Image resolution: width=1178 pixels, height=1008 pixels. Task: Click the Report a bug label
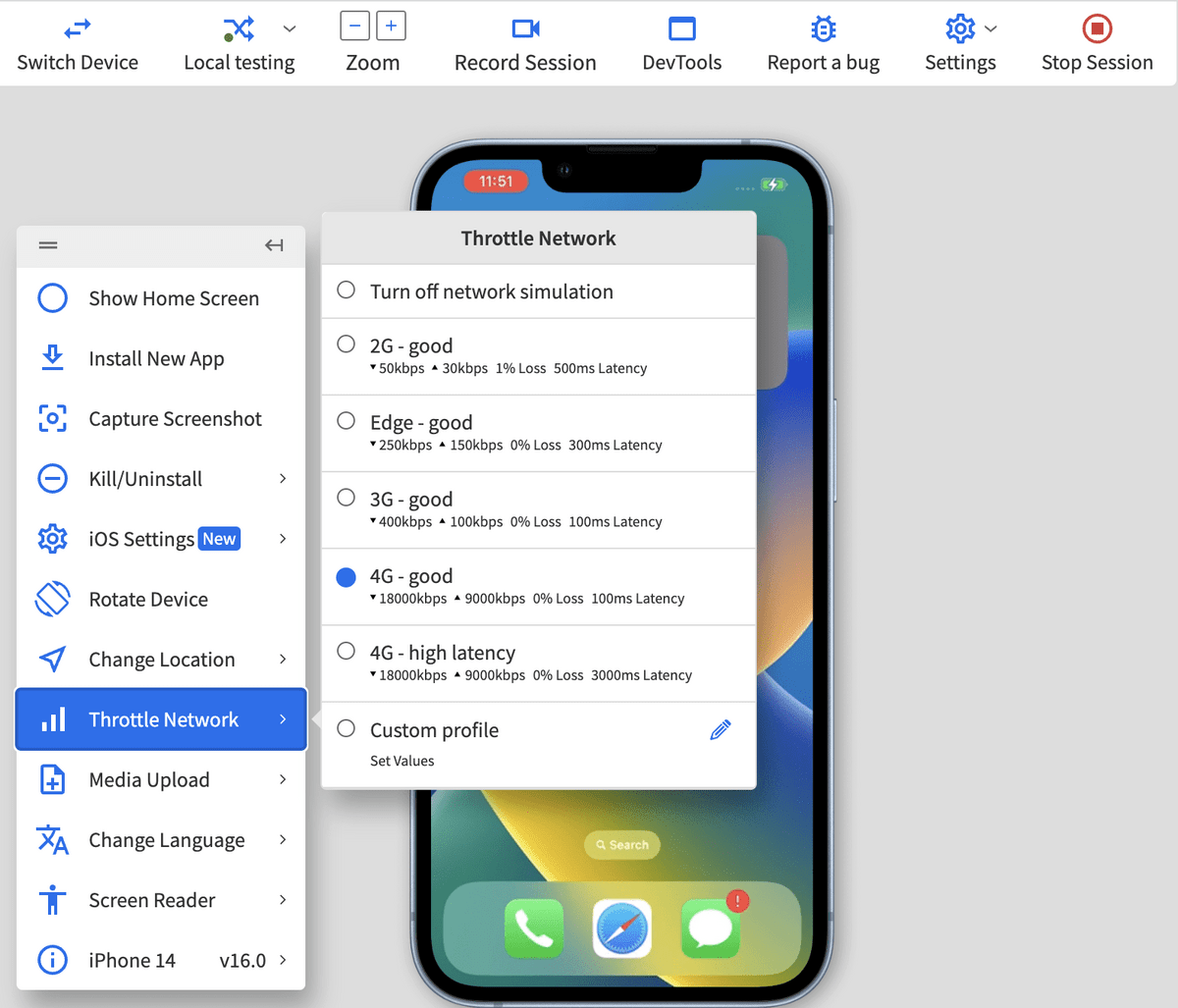824,64
